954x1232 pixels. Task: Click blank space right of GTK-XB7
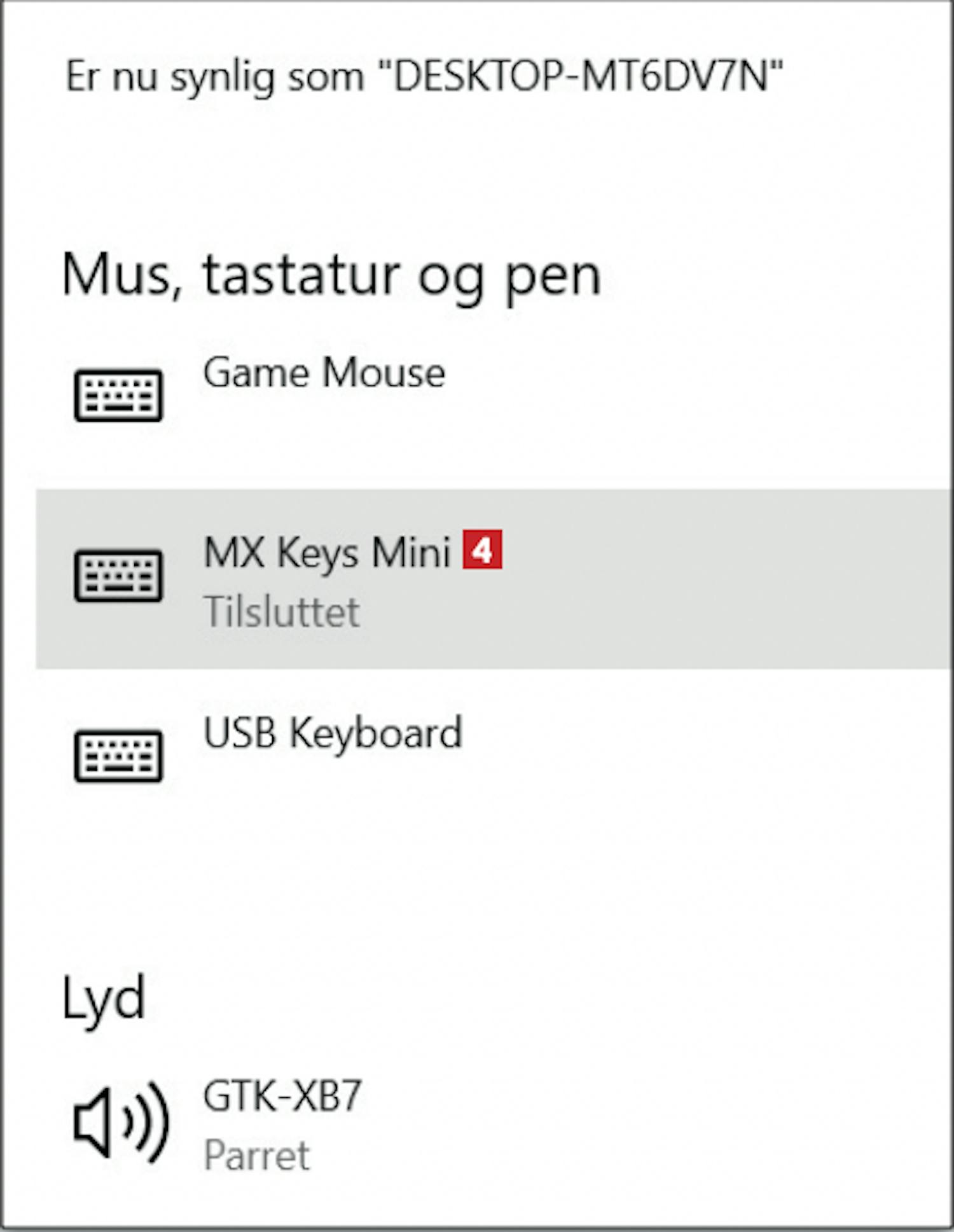pos(655,1123)
